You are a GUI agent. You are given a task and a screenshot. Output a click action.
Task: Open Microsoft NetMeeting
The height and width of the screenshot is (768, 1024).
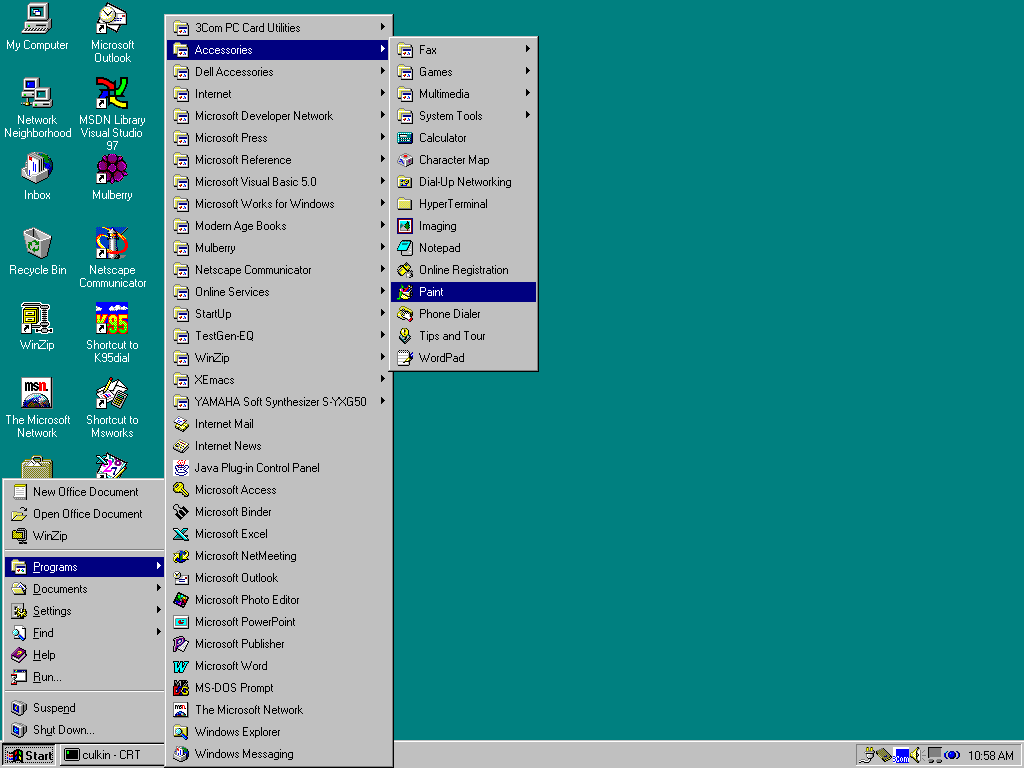tap(279, 556)
